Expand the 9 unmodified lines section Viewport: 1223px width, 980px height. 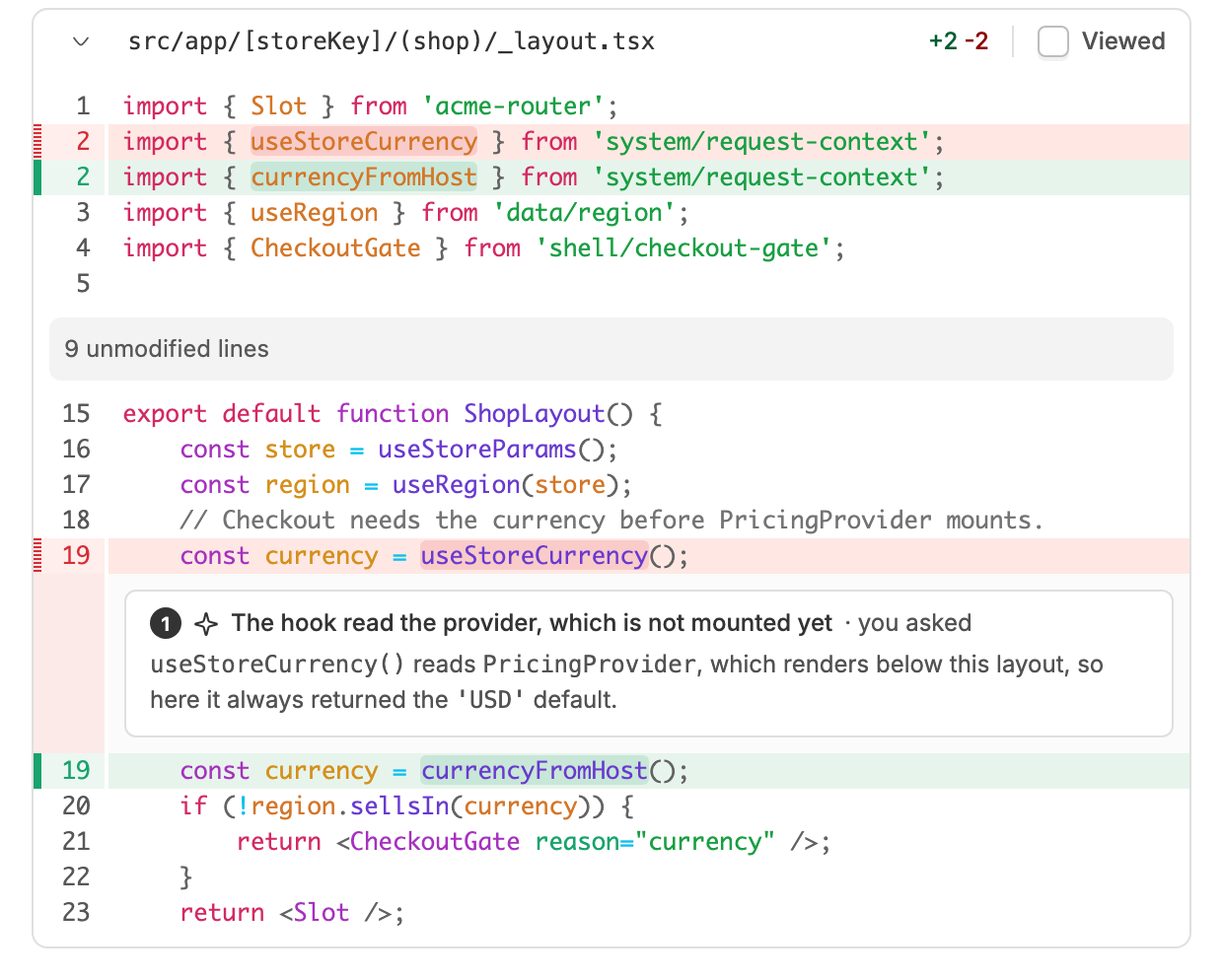pyautogui.click(x=611, y=349)
